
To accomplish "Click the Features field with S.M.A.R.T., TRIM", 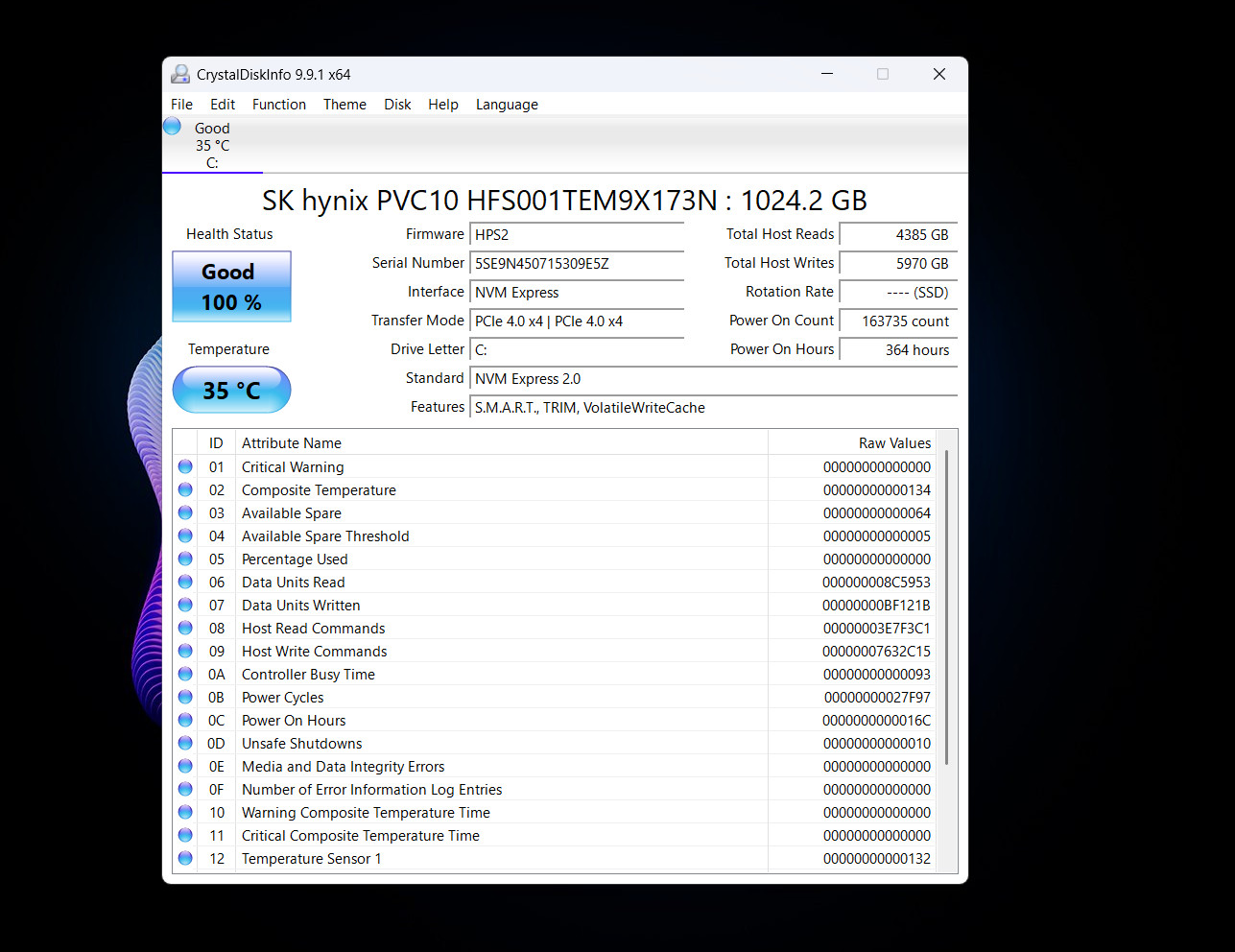I will coord(713,408).
